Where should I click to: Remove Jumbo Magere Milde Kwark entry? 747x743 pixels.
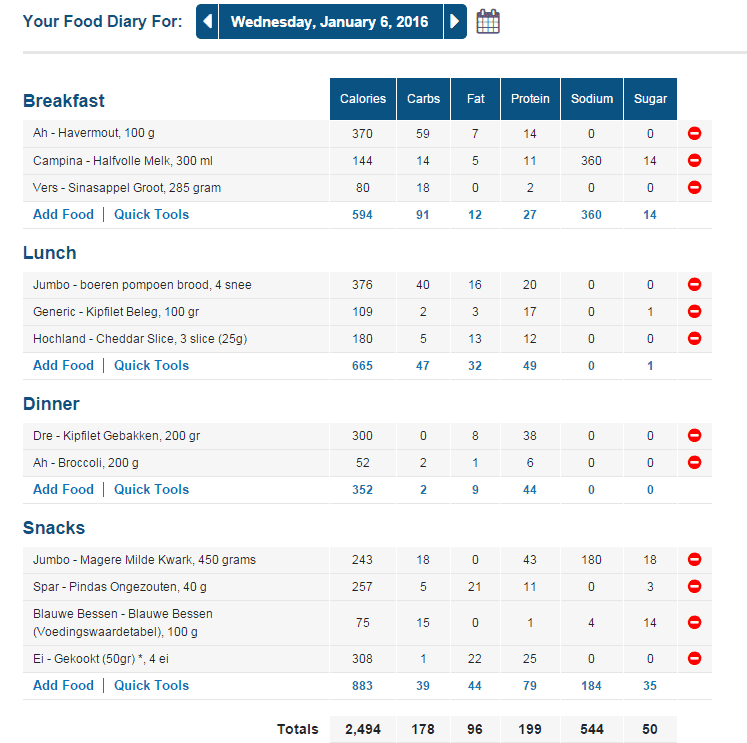coord(694,560)
